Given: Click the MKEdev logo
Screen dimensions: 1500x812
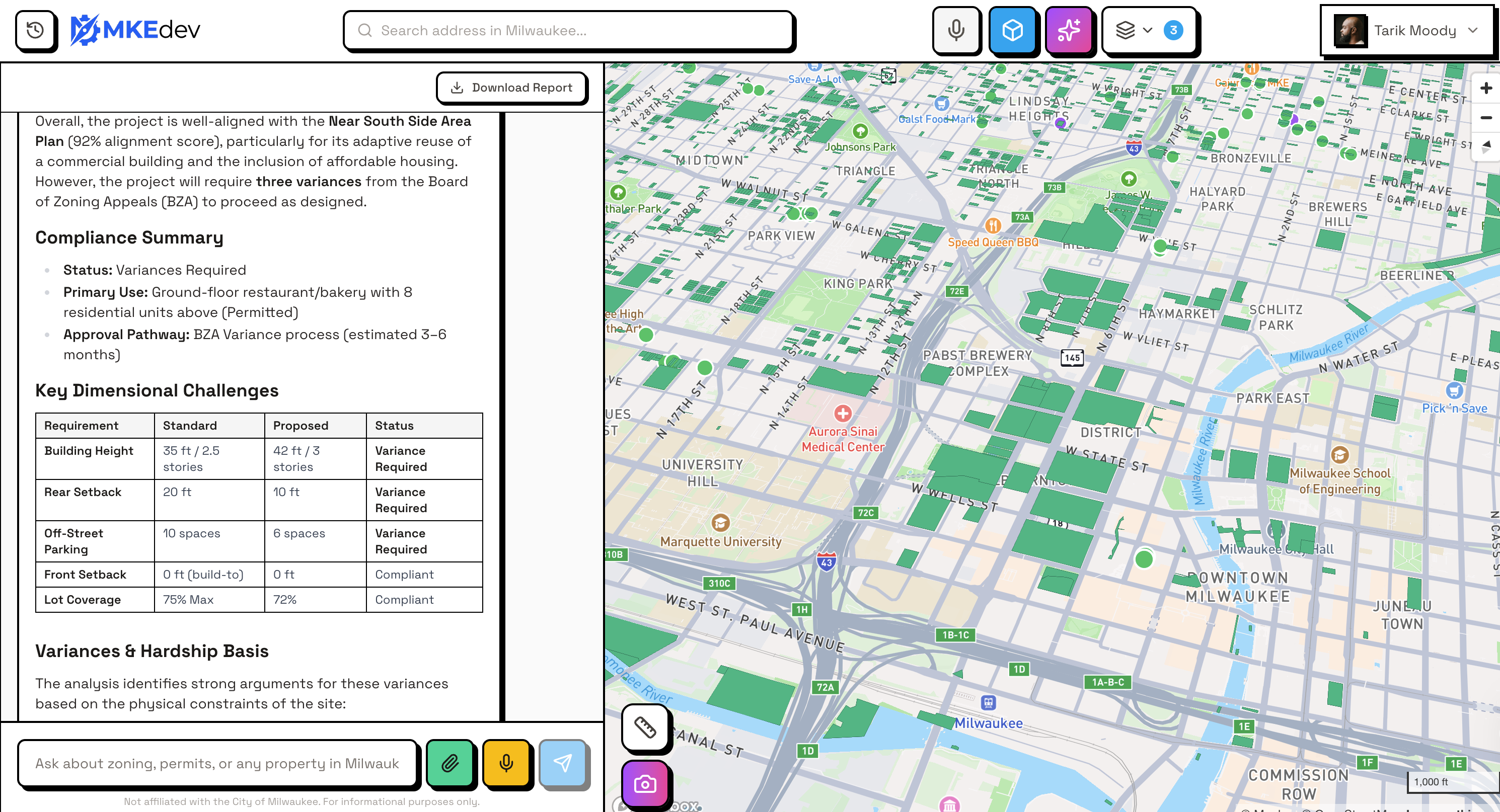Looking at the screenshot, I should [x=135, y=30].
